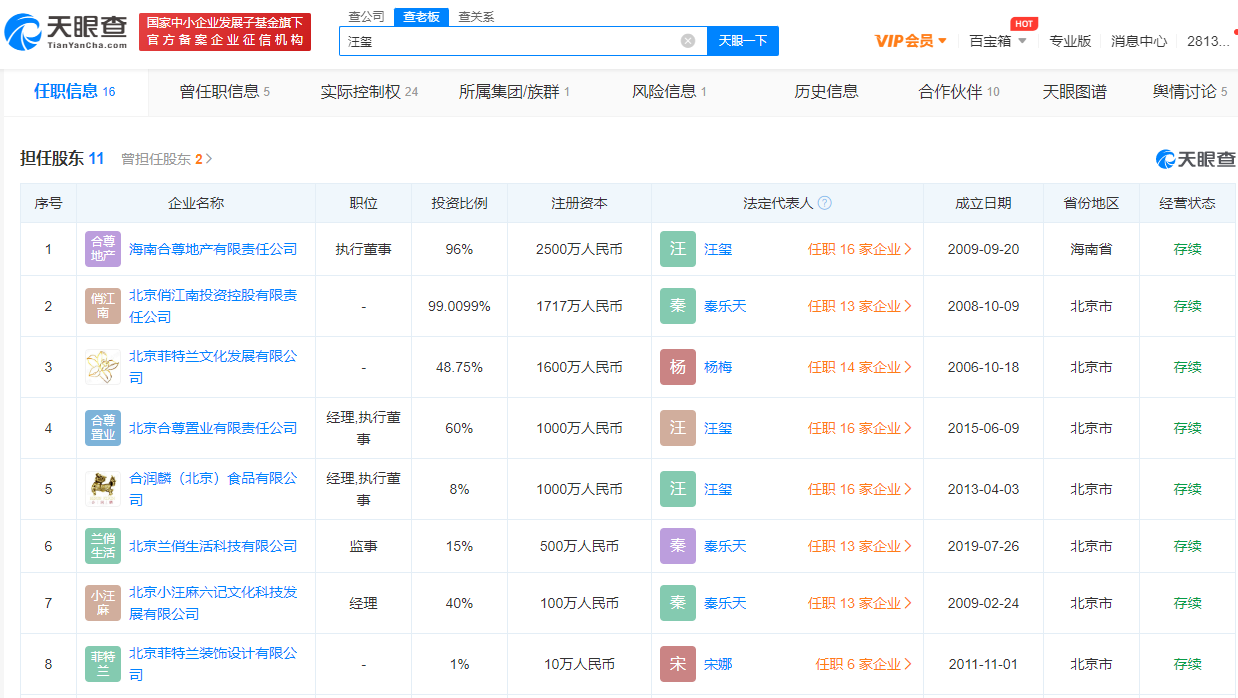1238x698 pixels.
Task: Click the 秦 avatar in row 2
Action: (x=678, y=306)
